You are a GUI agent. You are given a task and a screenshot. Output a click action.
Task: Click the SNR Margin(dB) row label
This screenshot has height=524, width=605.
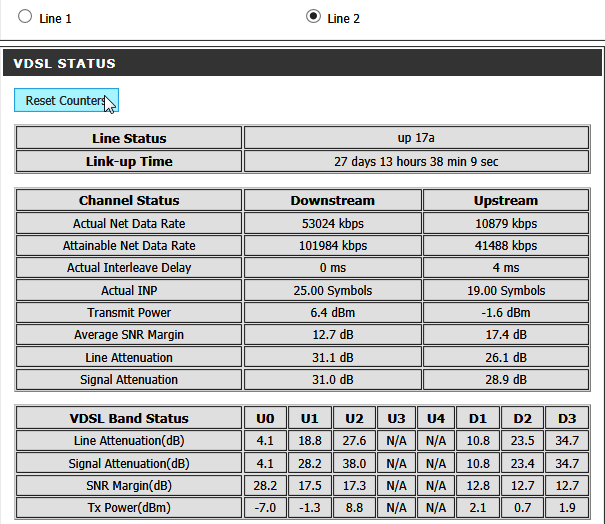click(129, 485)
